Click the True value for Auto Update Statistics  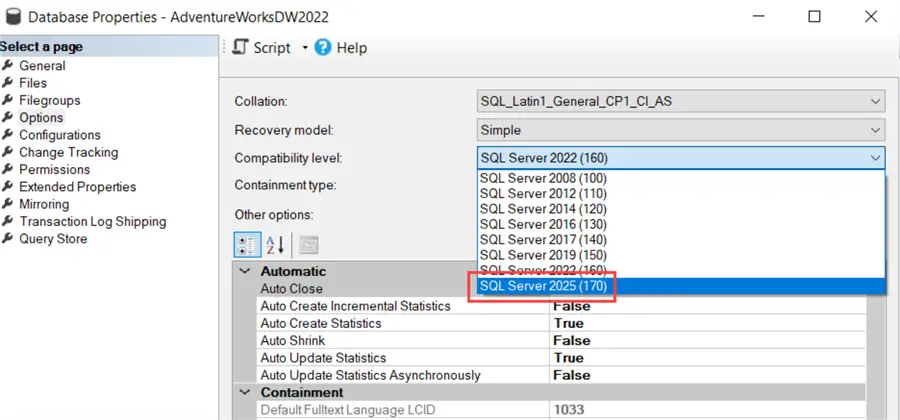[569, 357]
